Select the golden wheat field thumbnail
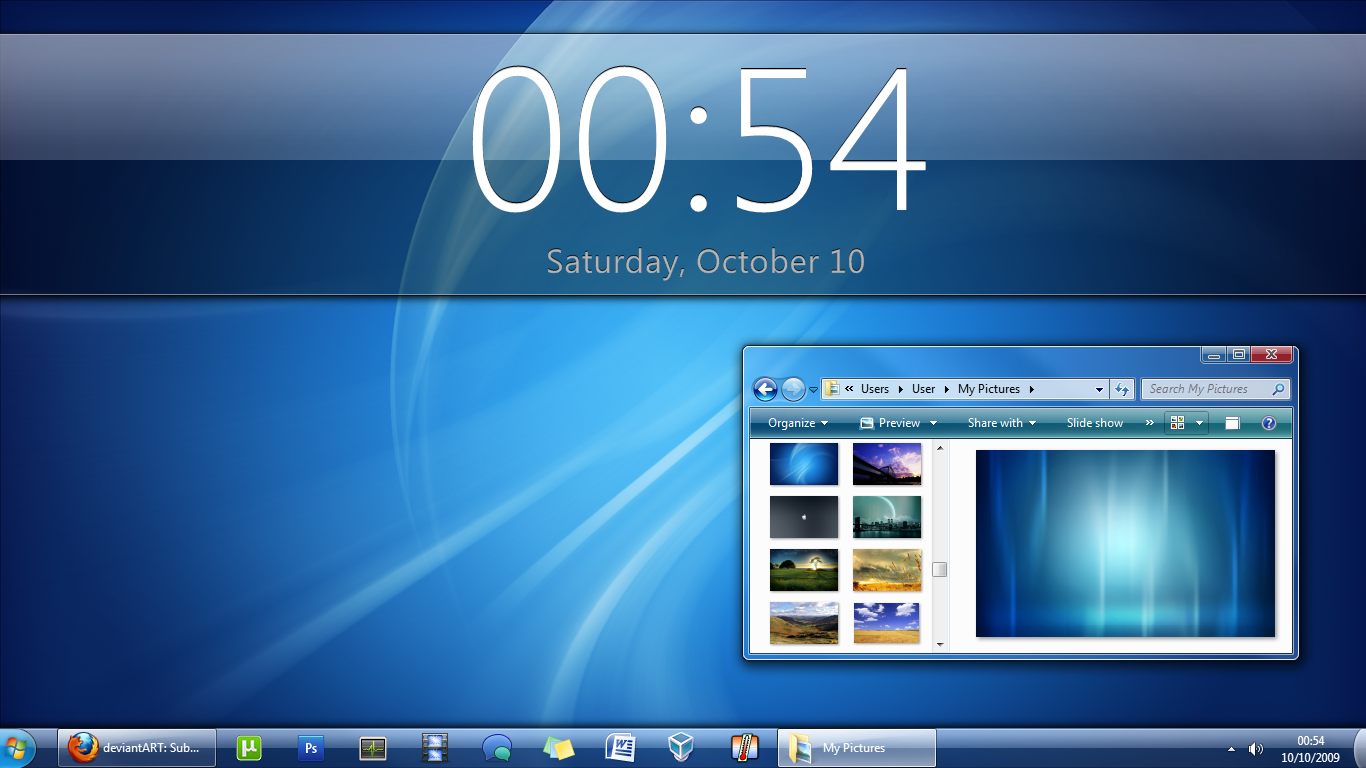This screenshot has width=1366, height=768. click(887, 570)
